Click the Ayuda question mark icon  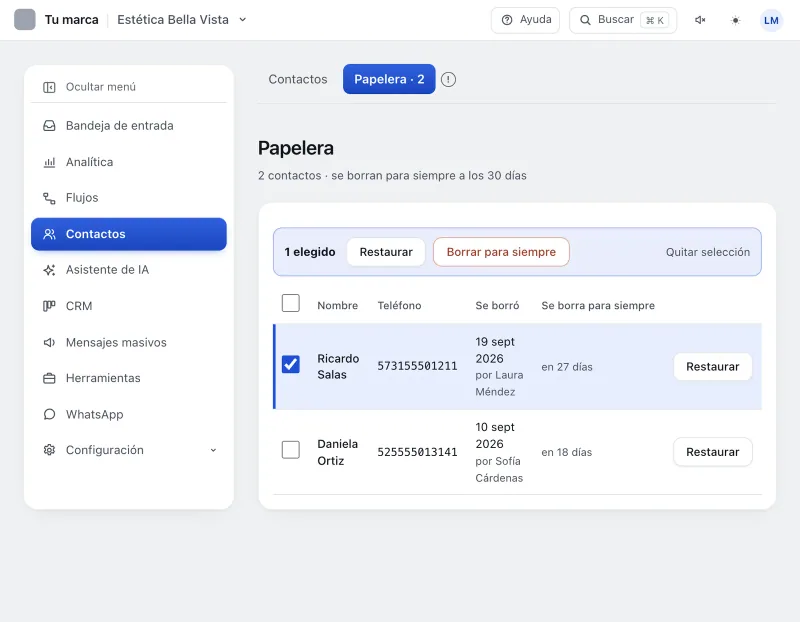507,20
